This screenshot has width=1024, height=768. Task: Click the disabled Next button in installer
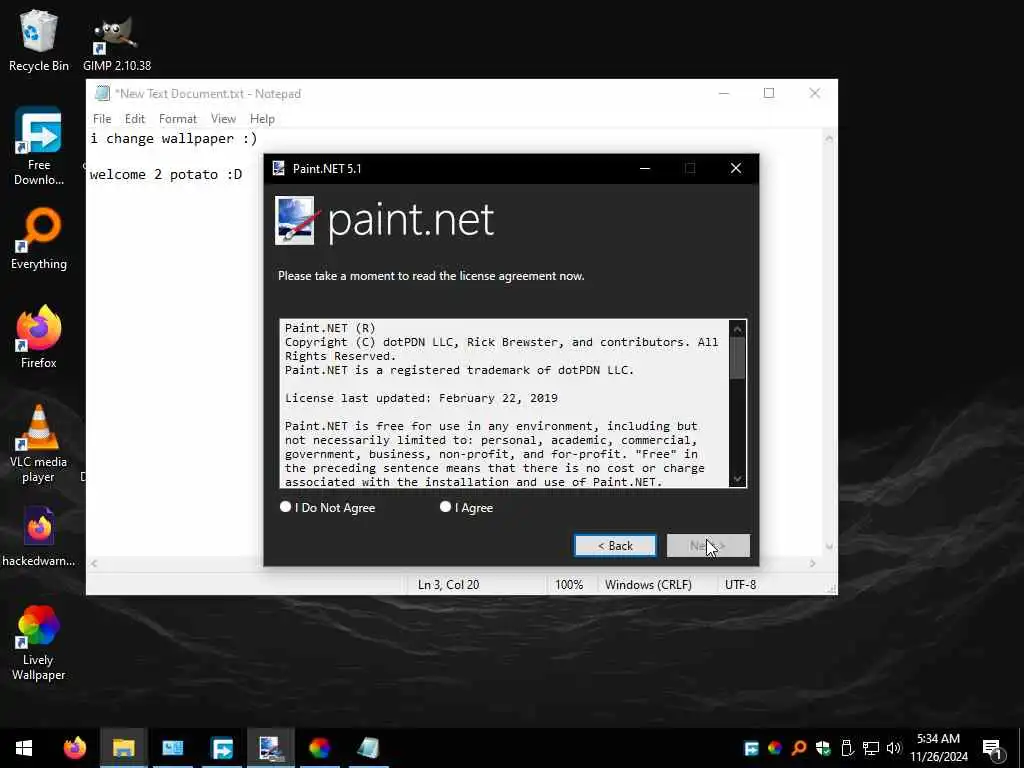tap(708, 545)
